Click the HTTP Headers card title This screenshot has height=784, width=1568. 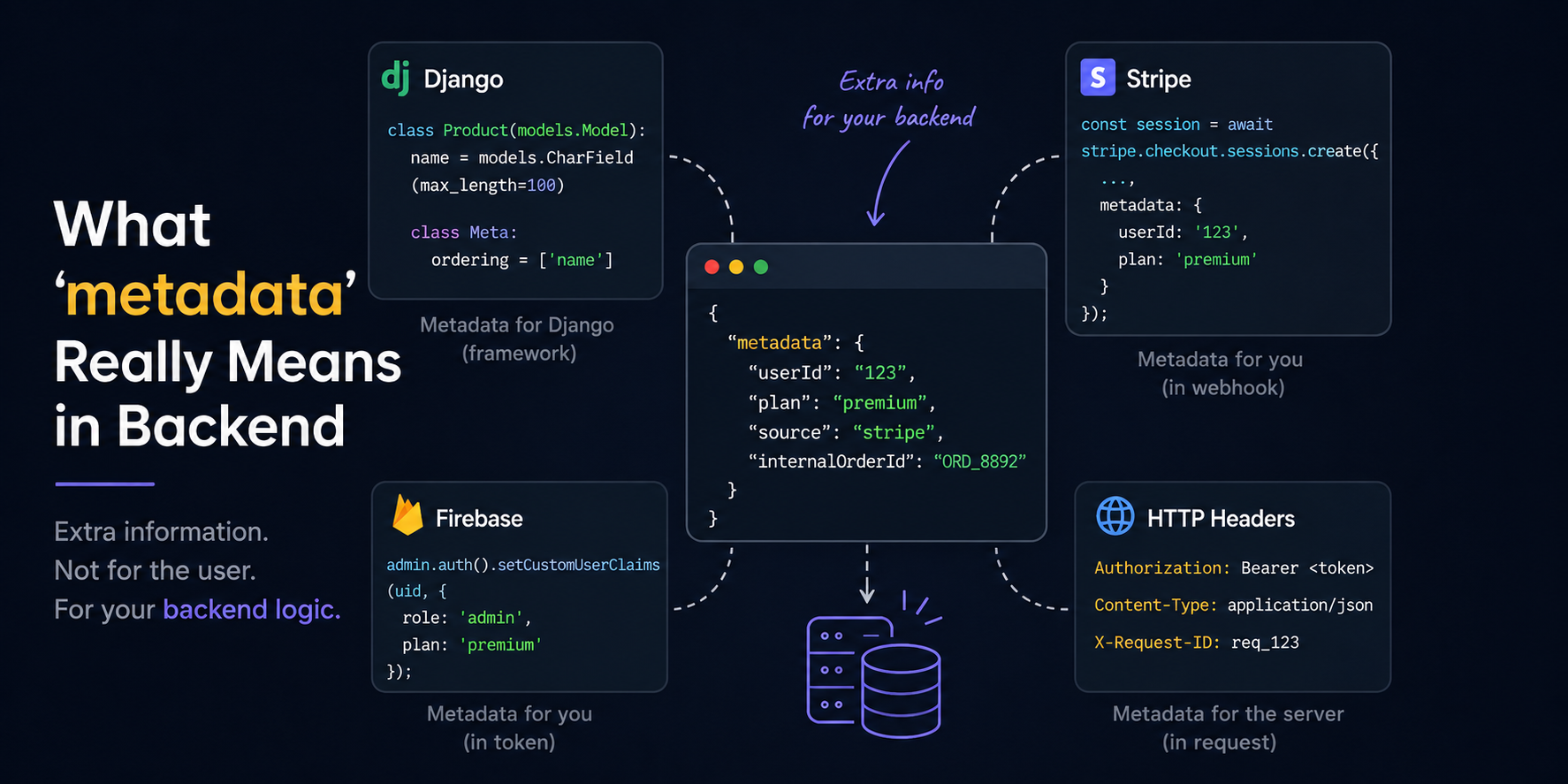point(1221,518)
